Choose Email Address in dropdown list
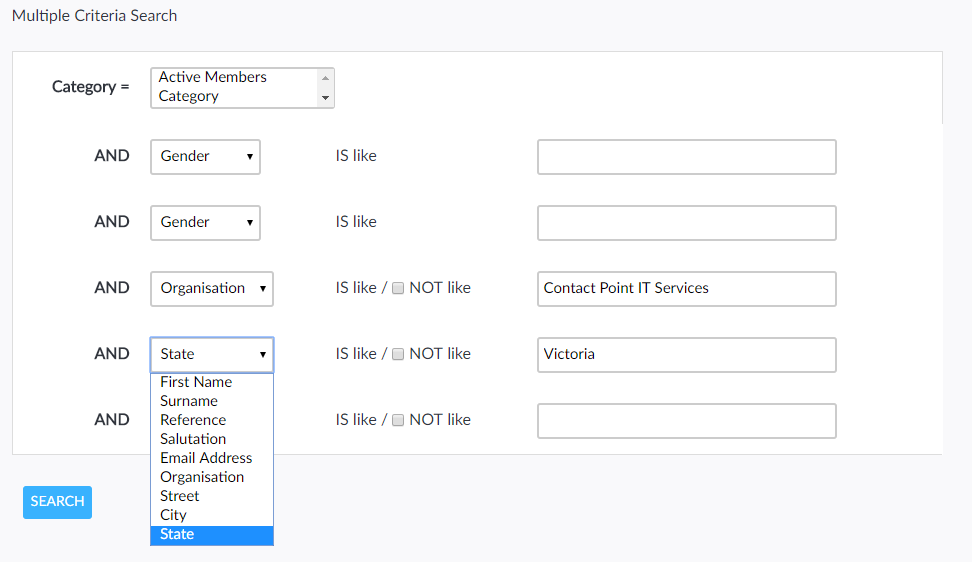The image size is (972, 562). 206,458
